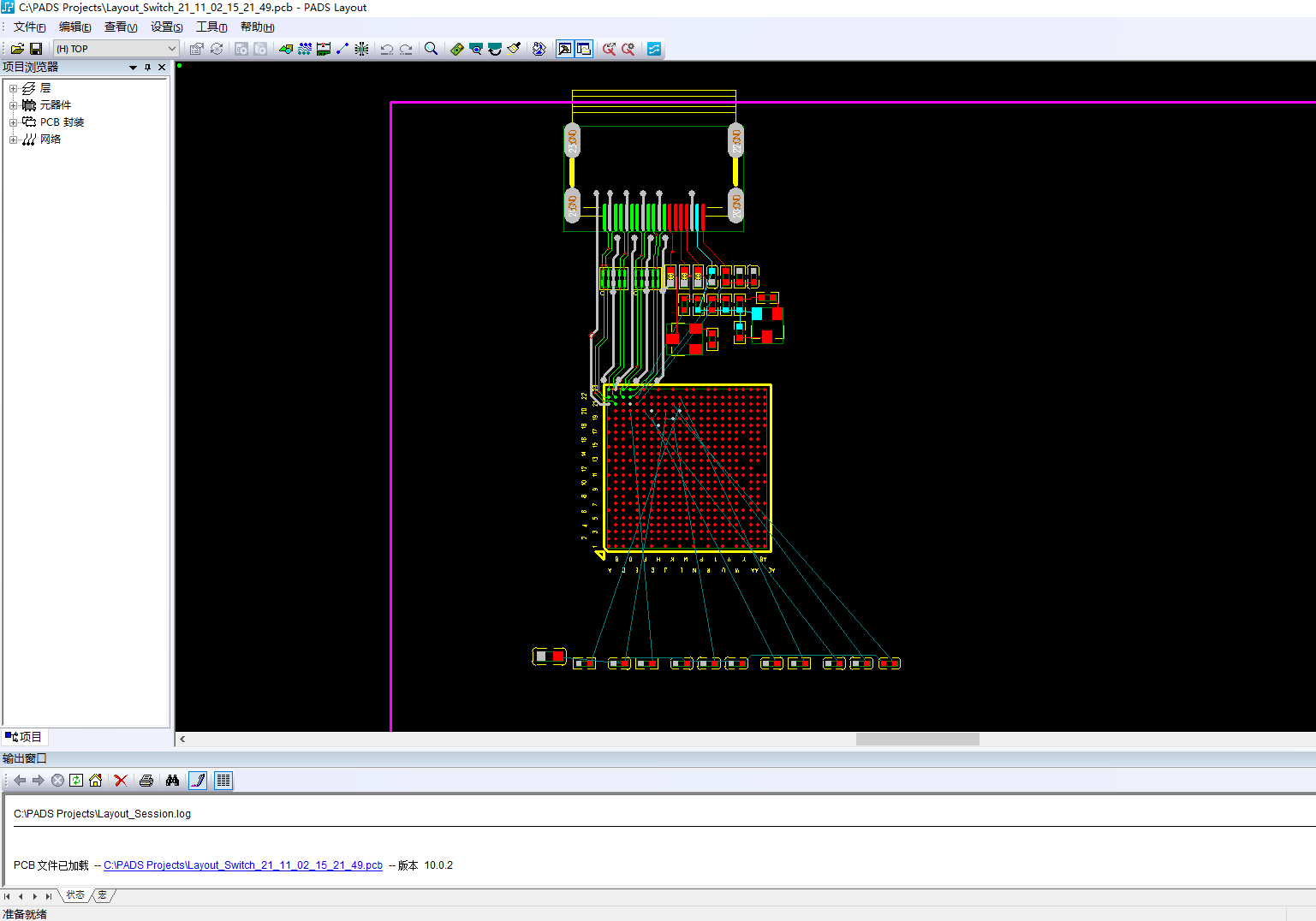The height and width of the screenshot is (921, 1316).
Task: Open the 工具 menu
Action: coord(211,27)
